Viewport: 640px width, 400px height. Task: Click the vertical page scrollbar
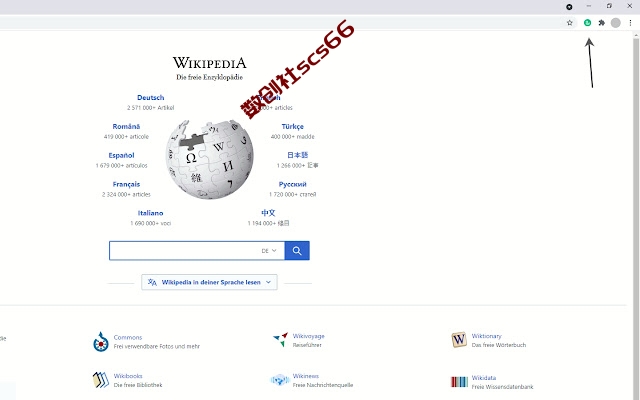(x=636, y=216)
